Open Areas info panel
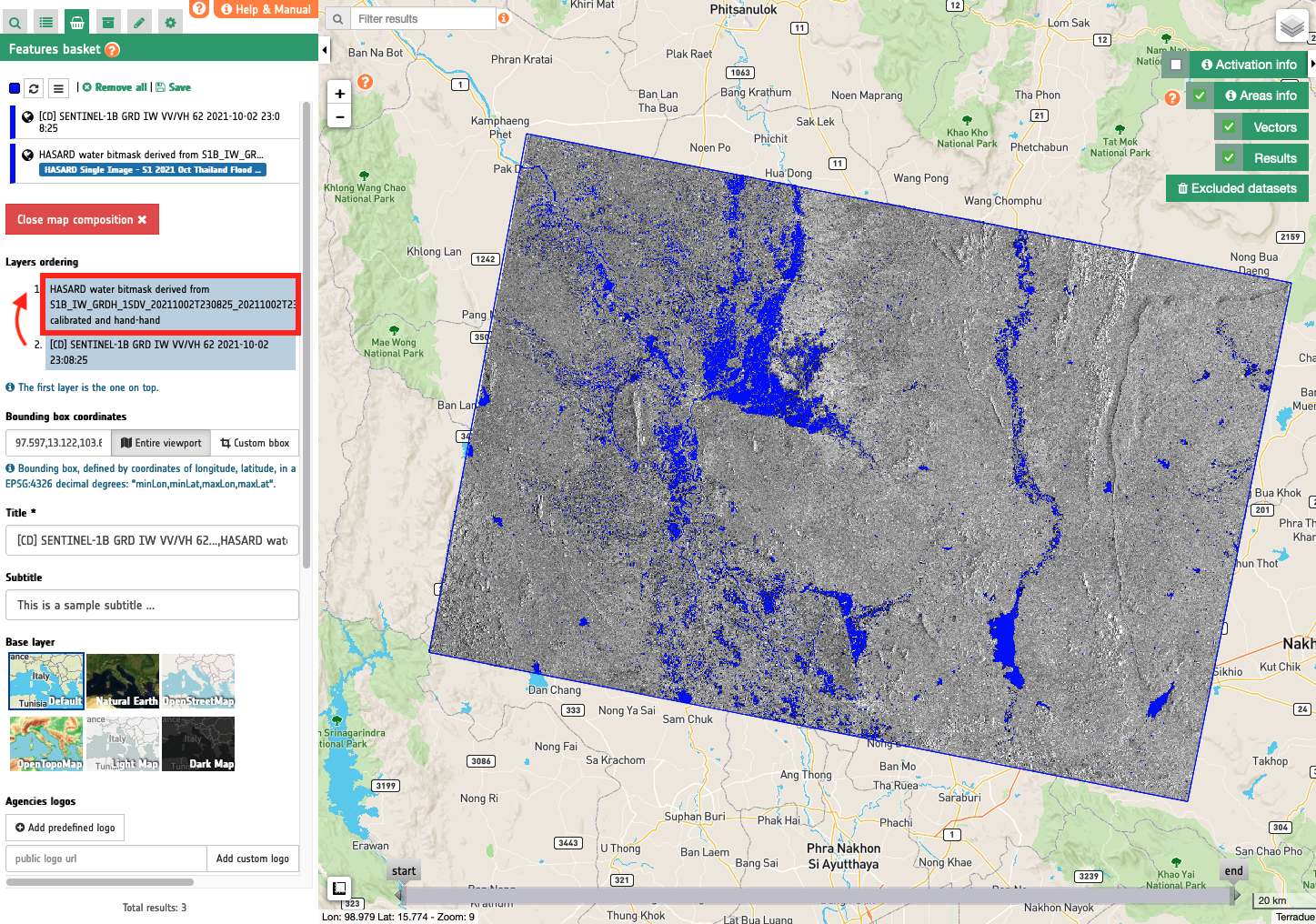The width and height of the screenshot is (1316, 924). point(1261,95)
